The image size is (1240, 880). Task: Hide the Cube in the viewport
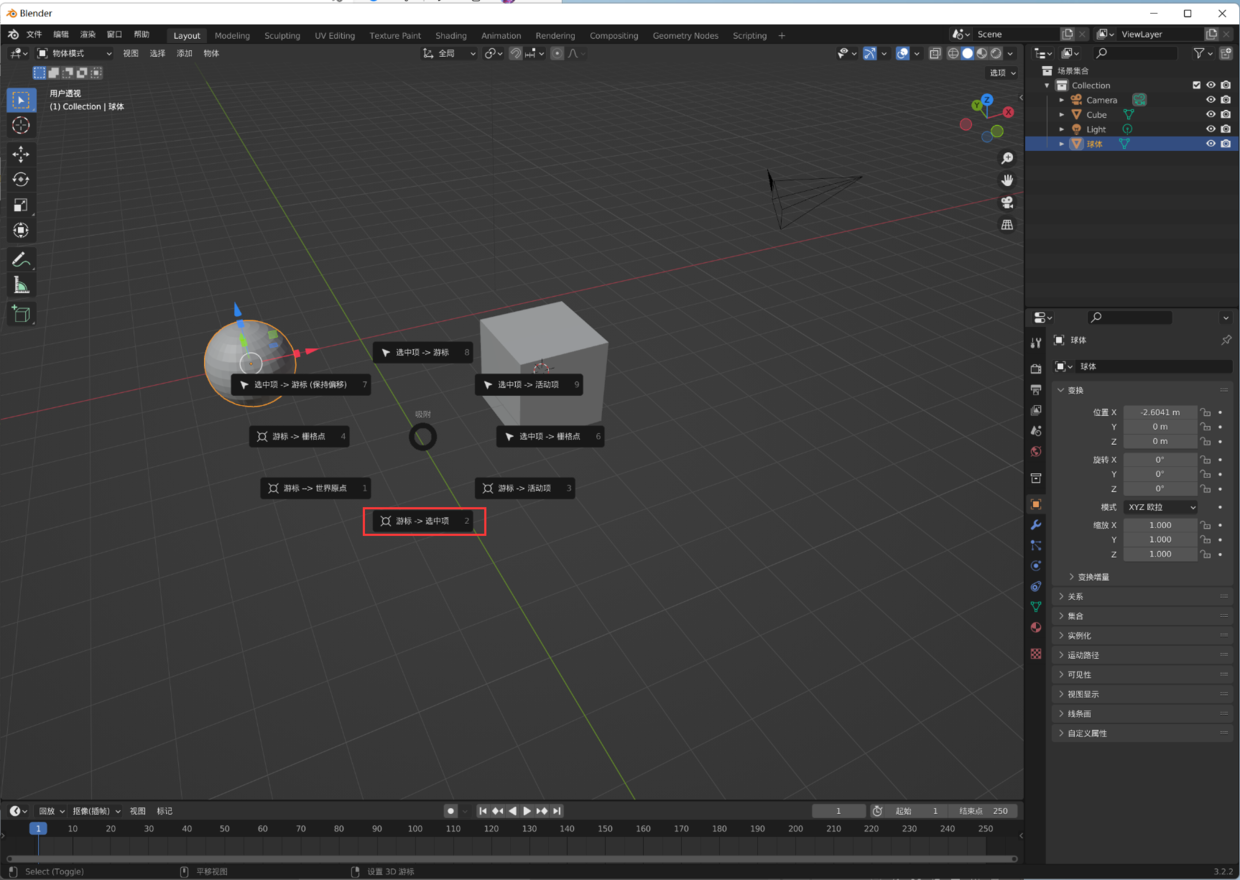pyautogui.click(x=1211, y=114)
